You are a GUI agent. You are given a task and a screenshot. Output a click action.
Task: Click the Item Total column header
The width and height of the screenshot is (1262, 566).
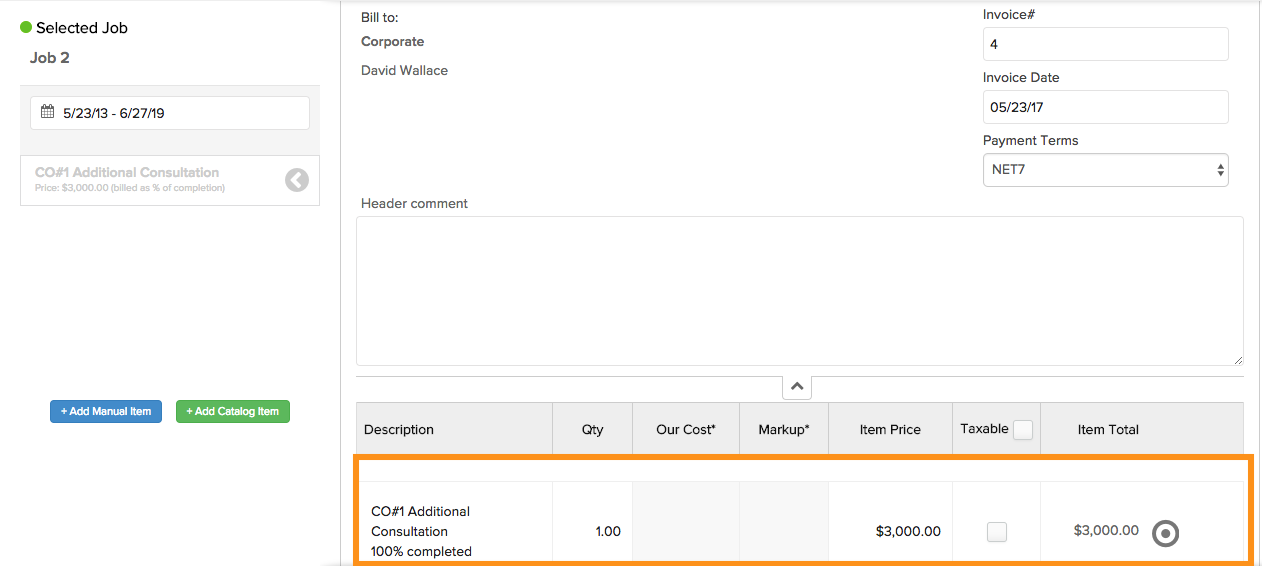[1108, 429]
